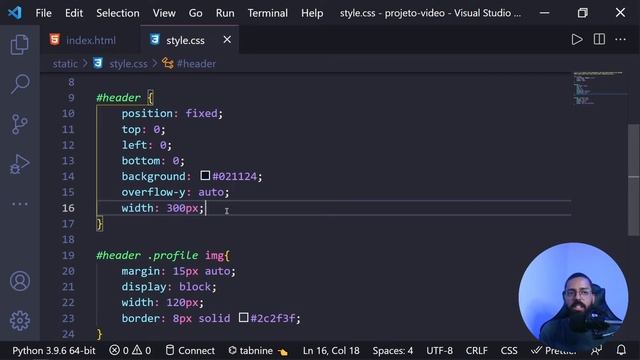640x360 pixels.
Task: Click the left: 0 declaration
Action: (x=147, y=145)
